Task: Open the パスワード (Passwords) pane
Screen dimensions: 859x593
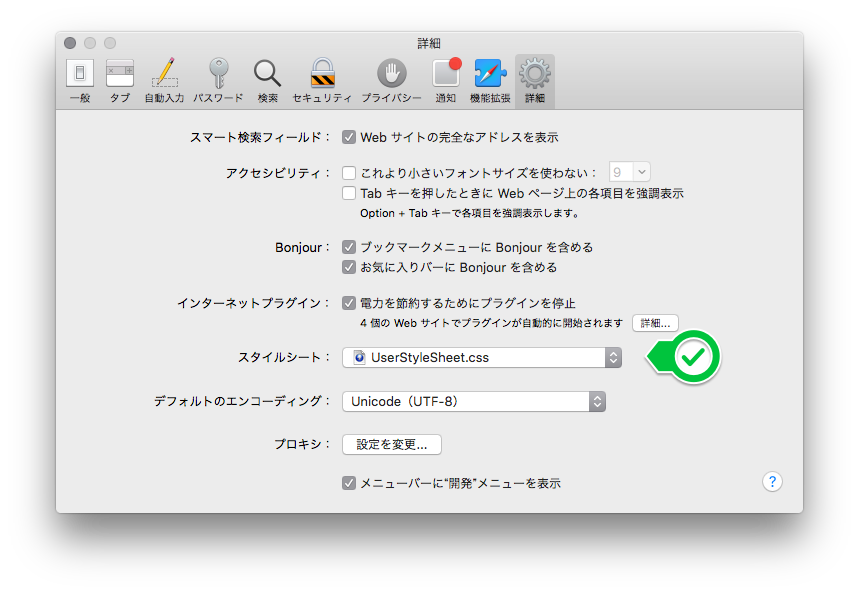Action: [218, 81]
